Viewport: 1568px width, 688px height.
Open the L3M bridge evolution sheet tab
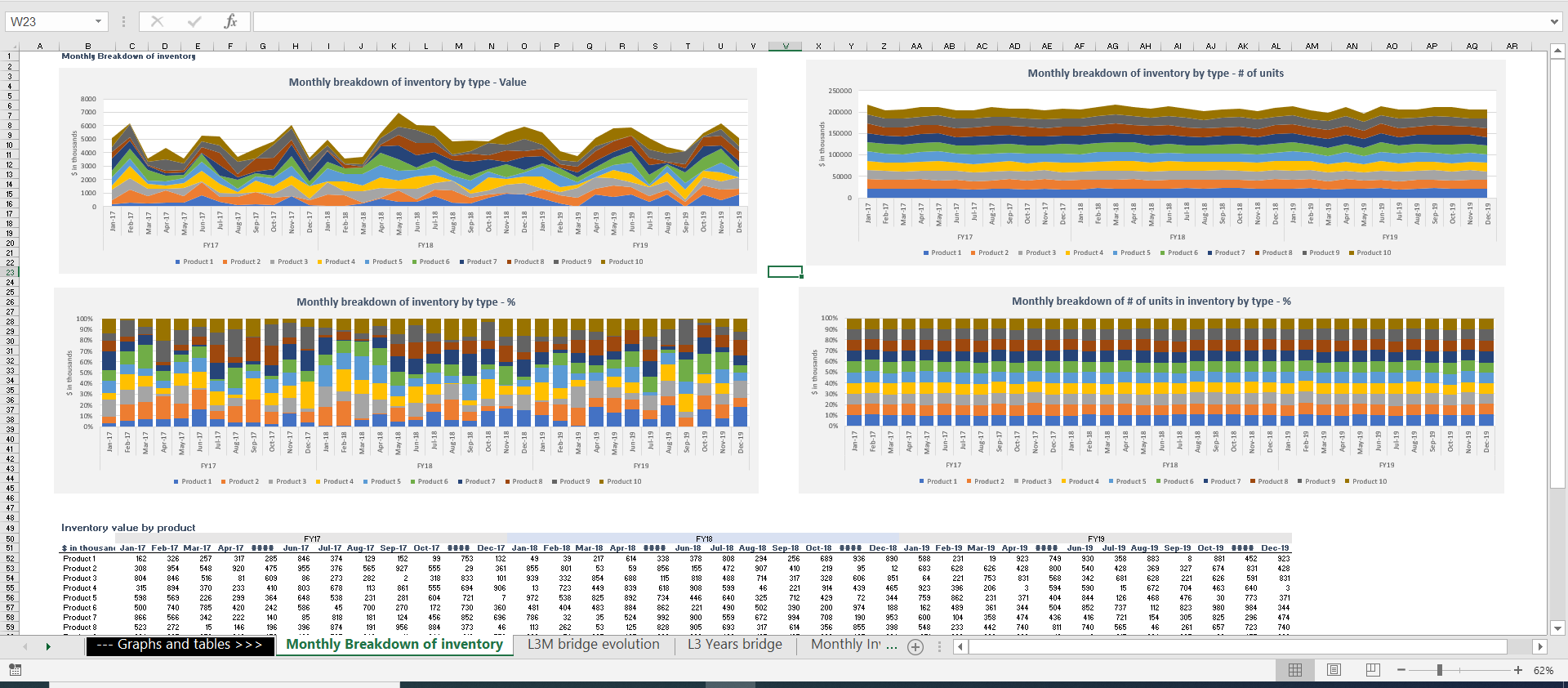[x=594, y=645]
